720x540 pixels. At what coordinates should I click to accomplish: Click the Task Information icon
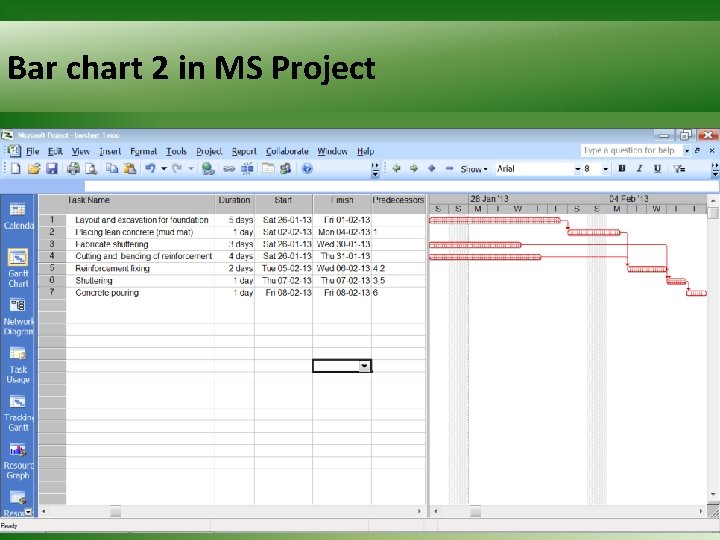click(268, 169)
